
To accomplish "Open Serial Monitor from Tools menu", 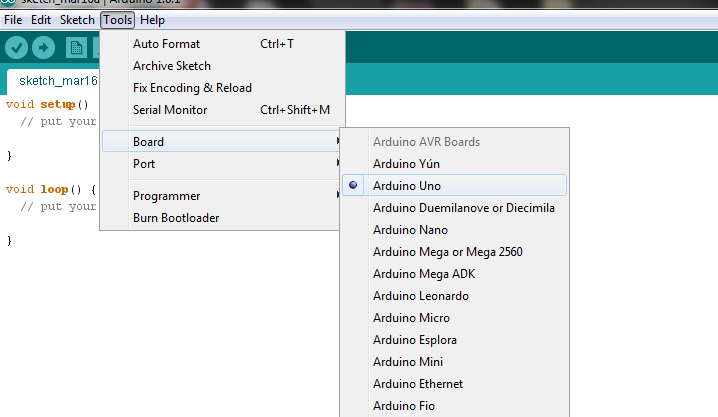I will 223,110.
